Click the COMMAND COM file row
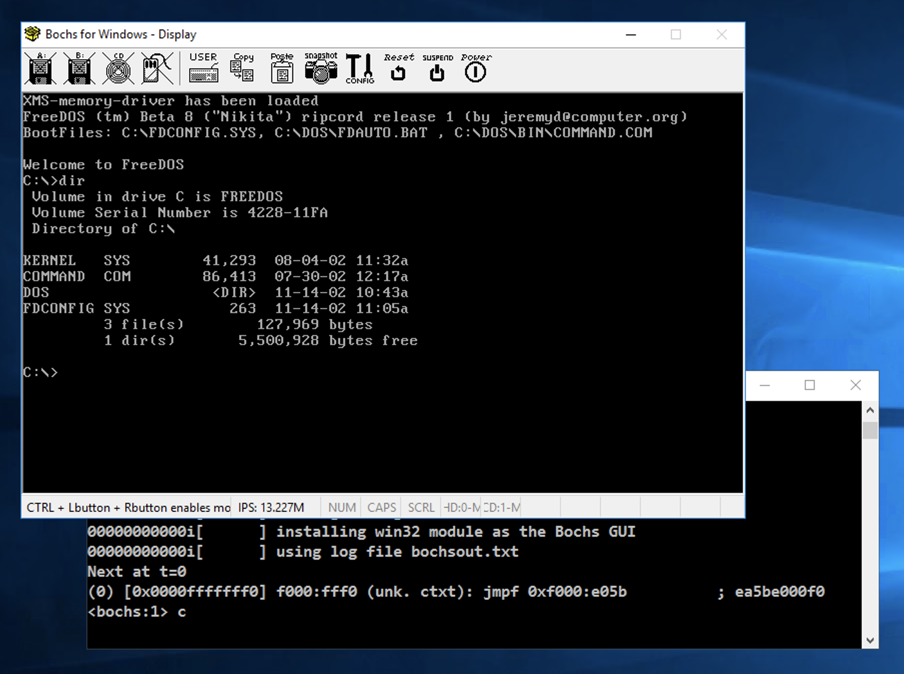 [216, 277]
